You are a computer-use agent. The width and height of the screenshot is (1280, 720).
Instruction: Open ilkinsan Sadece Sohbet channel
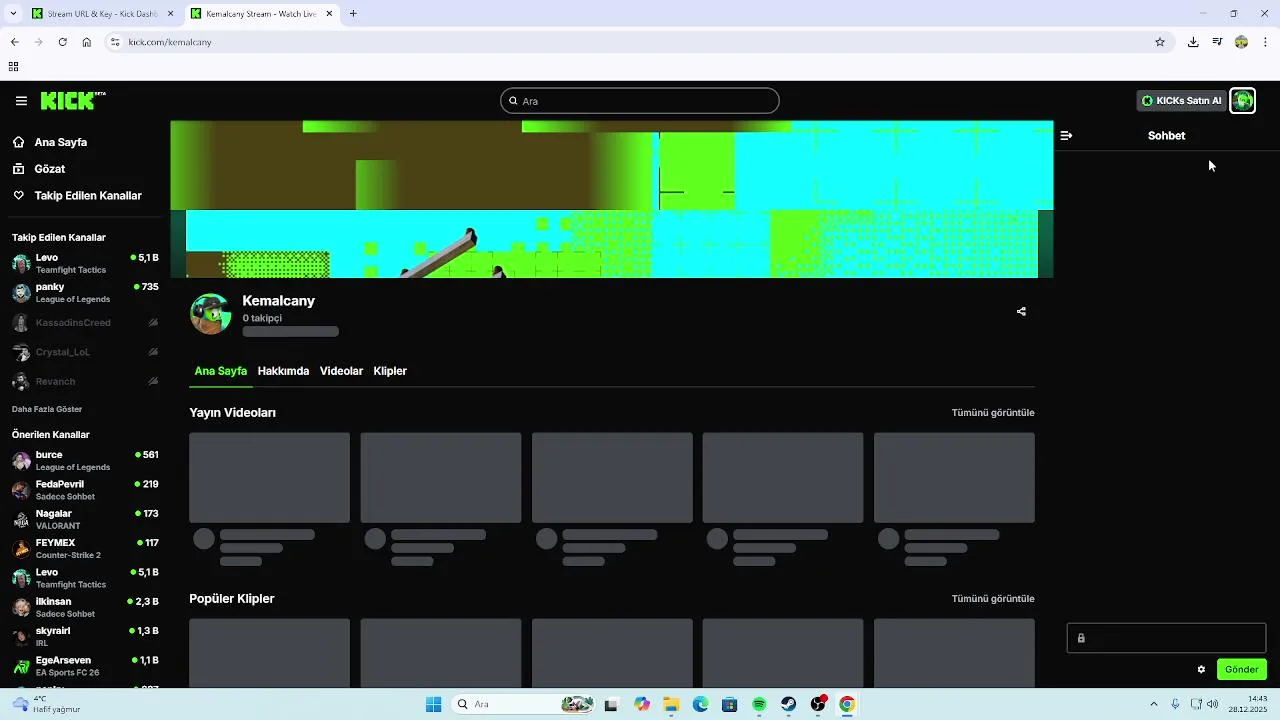coord(85,607)
